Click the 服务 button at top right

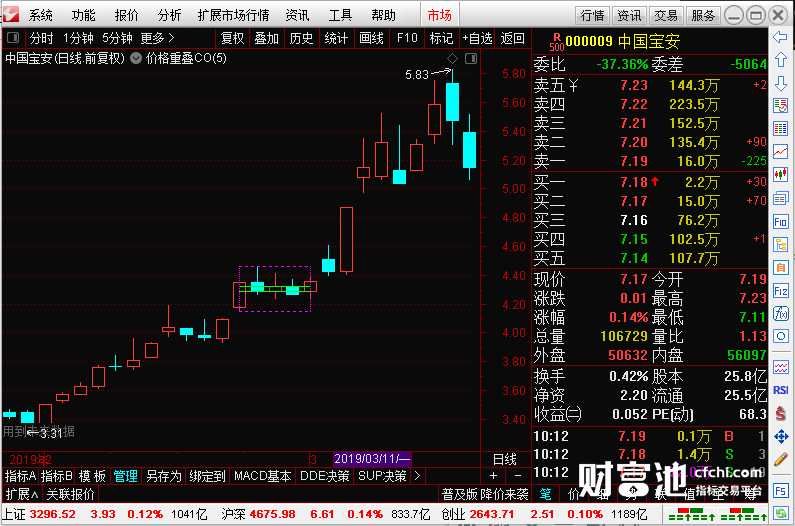pyautogui.click(x=703, y=16)
